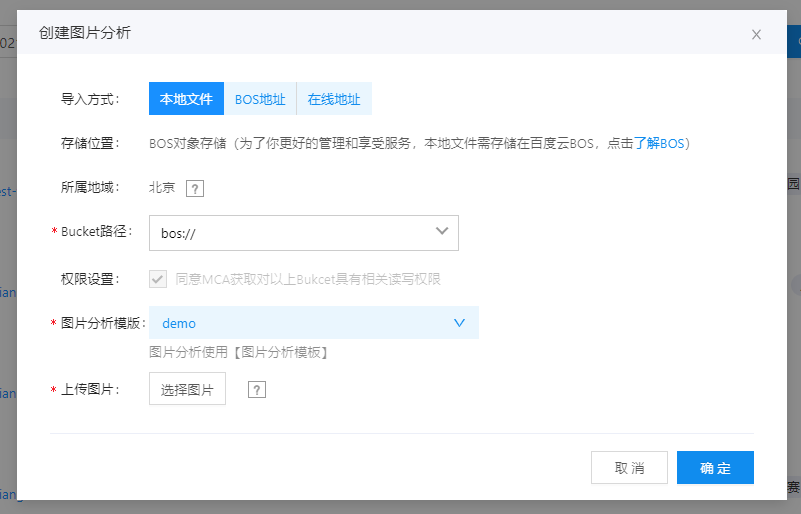Click the 取消 button

pyautogui.click(x=629, y=468)
